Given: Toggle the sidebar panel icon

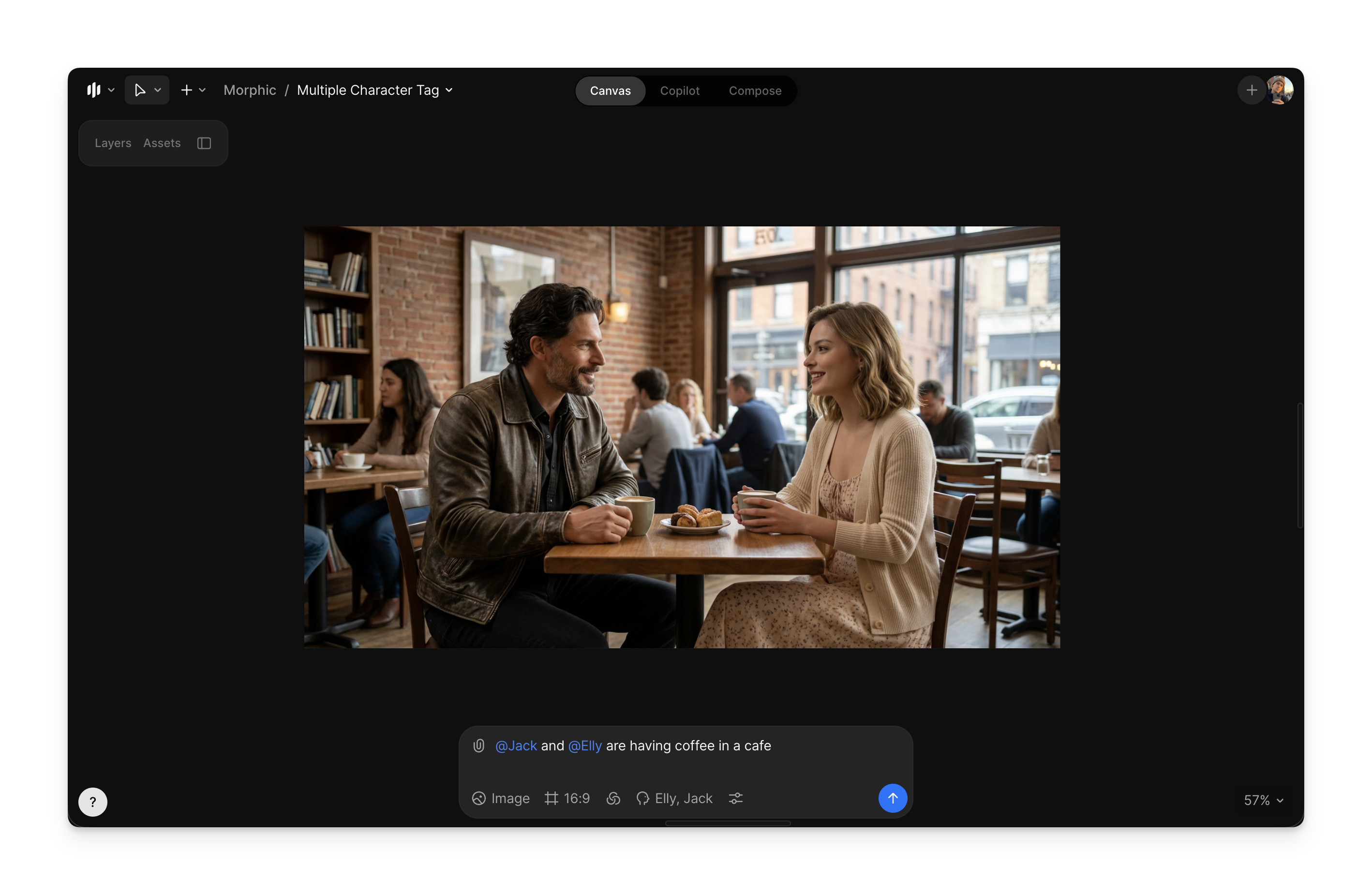Looking at the screenshot, I should tap(204, 143).
